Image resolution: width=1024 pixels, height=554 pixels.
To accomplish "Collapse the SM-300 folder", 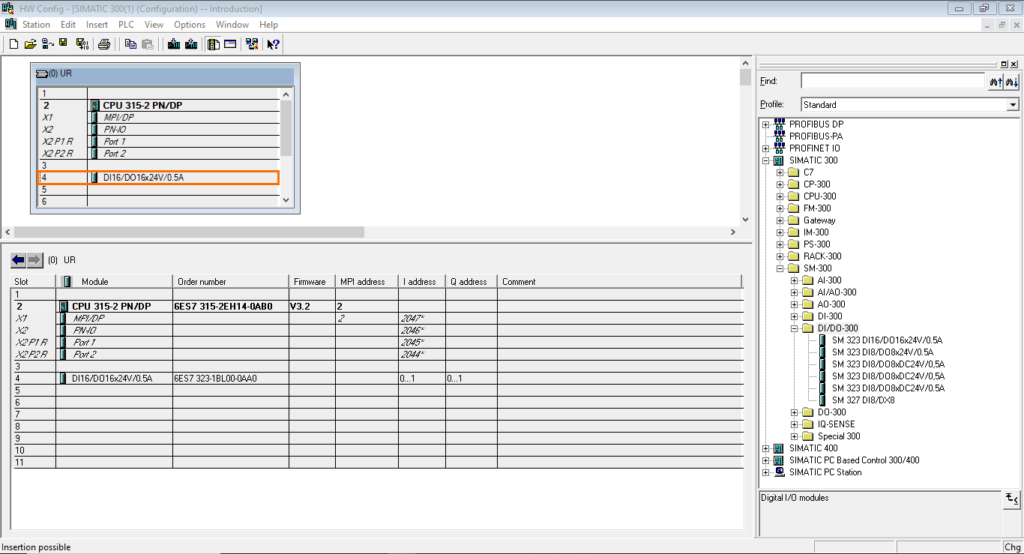I will [780, 269].
